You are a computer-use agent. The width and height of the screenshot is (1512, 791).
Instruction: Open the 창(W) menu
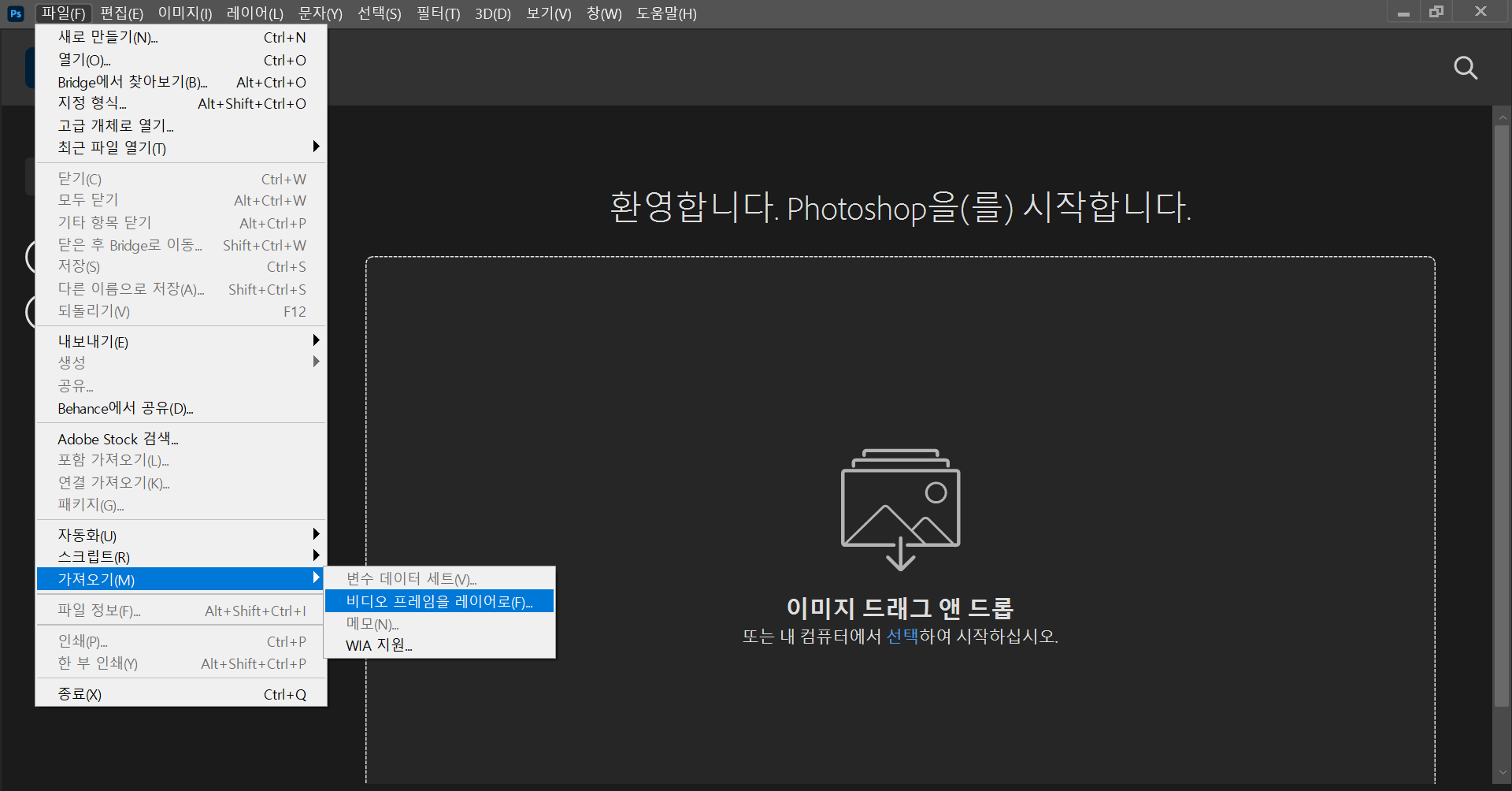point(604,13)
